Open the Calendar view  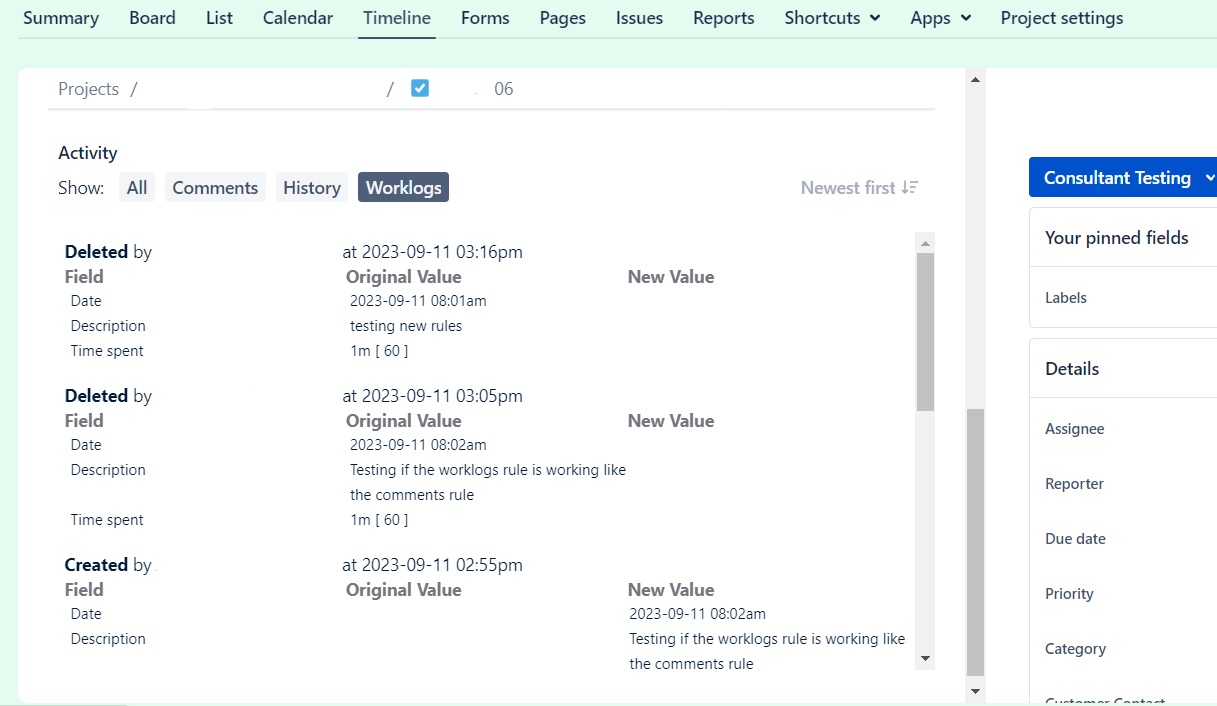(x=297, y=17)
